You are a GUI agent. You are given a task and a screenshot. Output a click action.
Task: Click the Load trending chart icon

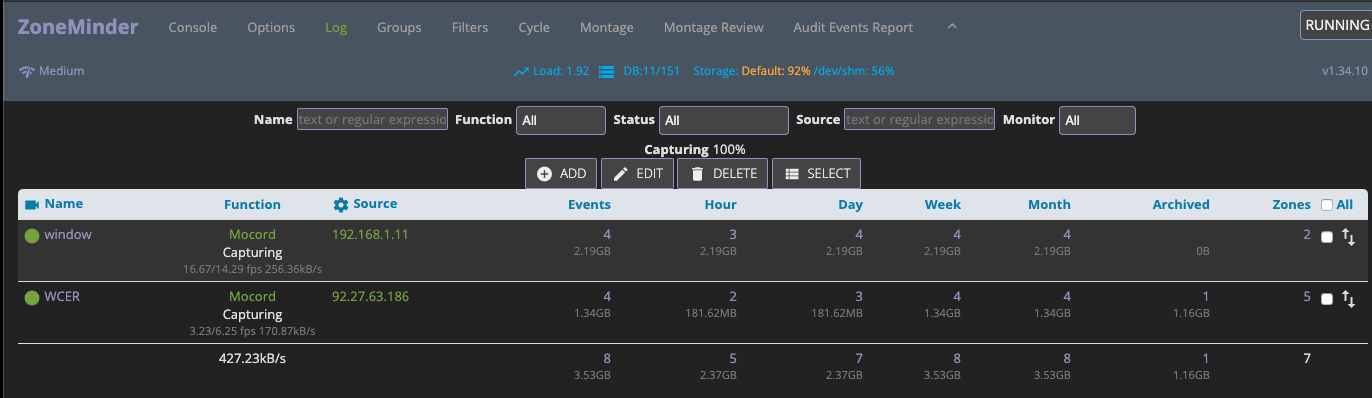coord(521,72)
